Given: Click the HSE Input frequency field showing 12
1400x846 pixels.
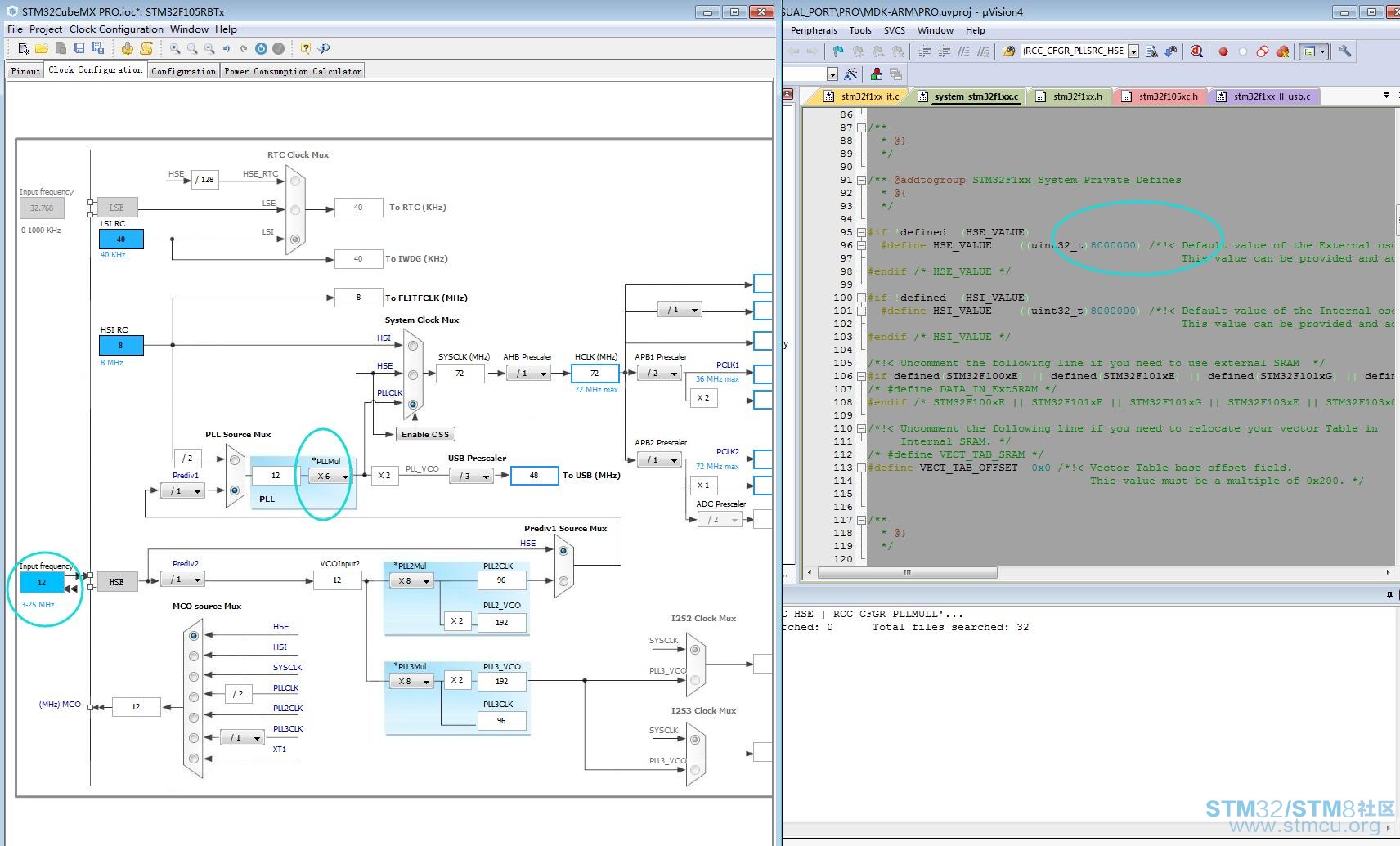Looking at the screenshot, I should click(42, 582).
